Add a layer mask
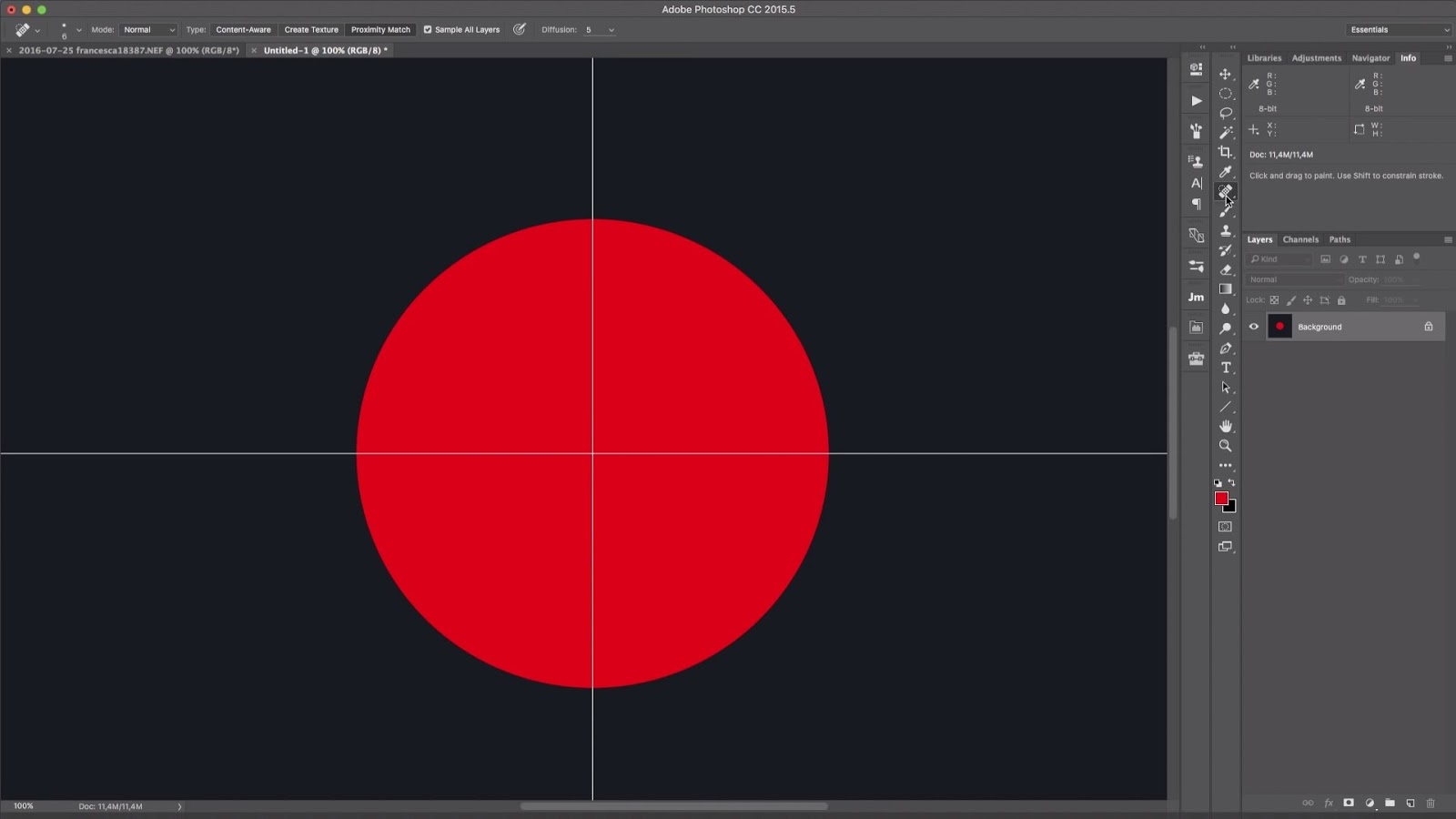This screenshot has width=1456, height=819. [x=1349, y=803]
